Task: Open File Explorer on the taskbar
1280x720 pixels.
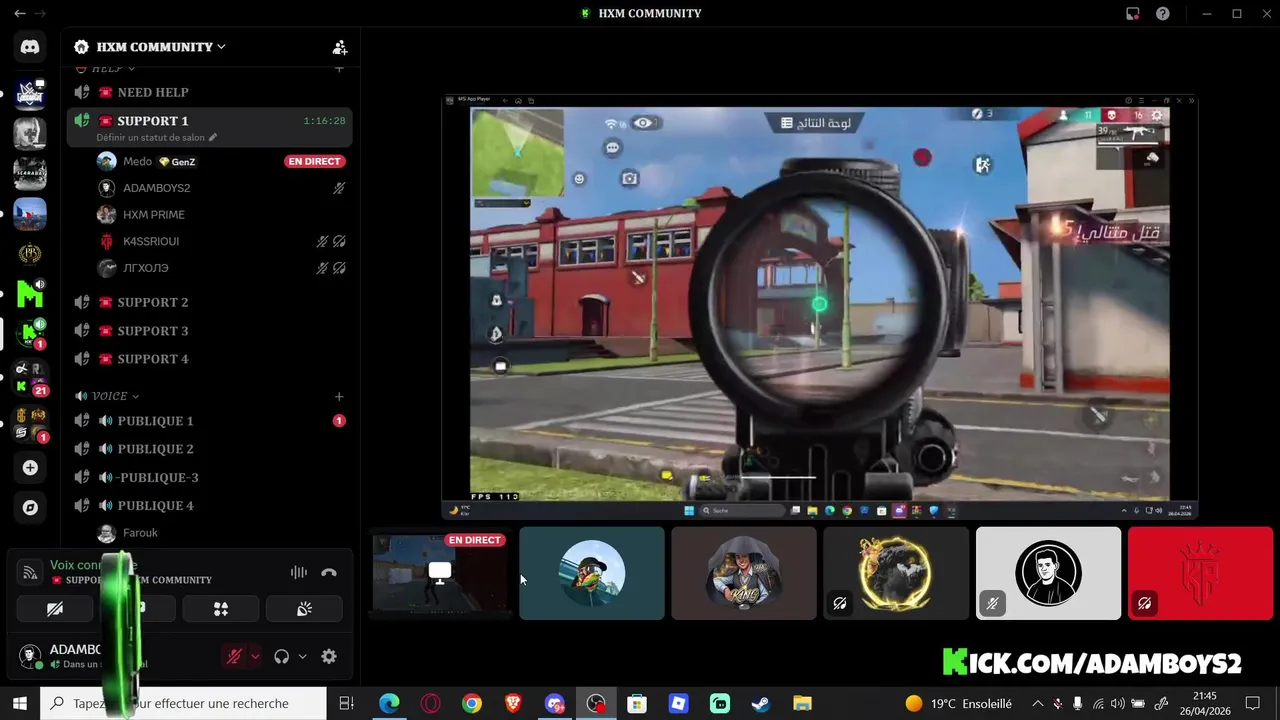Action: point(803,703)
